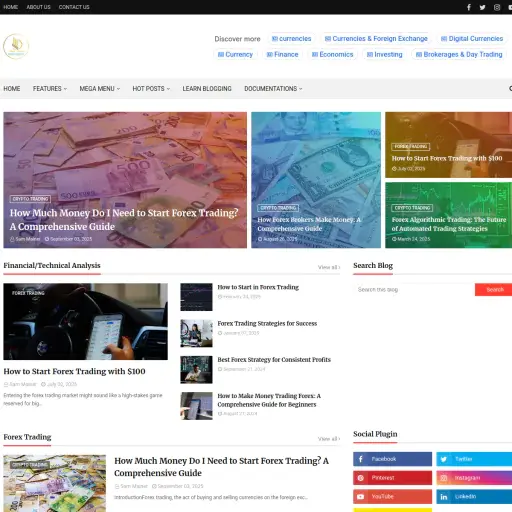Open ABOUT US in top bar
The image size is (512, 512).
(x=38, y=7)
